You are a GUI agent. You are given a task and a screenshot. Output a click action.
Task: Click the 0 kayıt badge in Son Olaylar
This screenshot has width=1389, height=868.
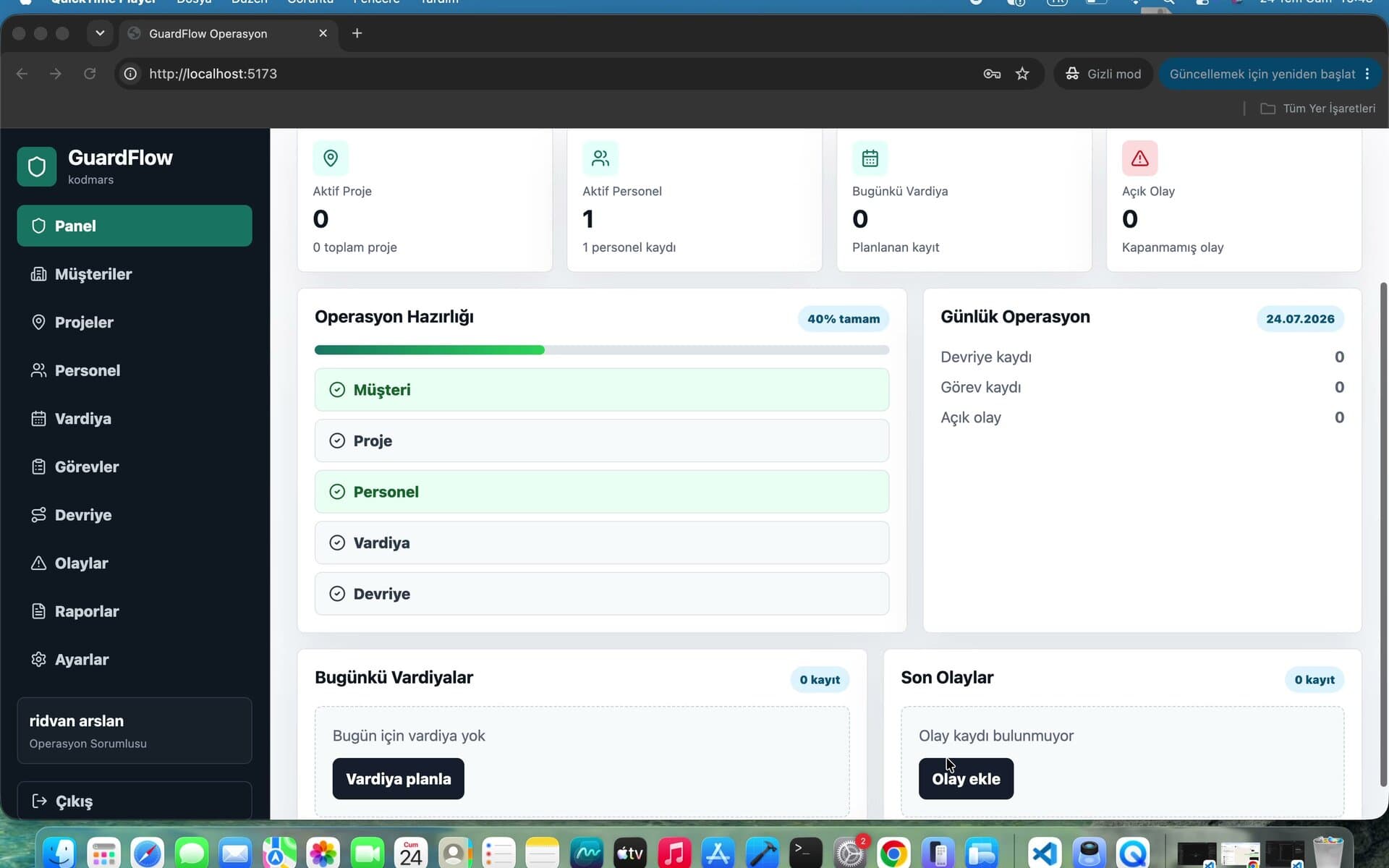point(1314,680)
